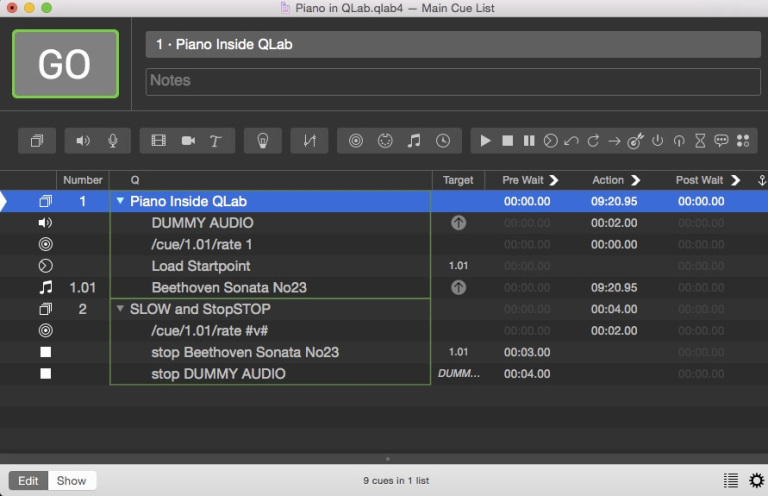This screenshot has height=496, width=768.
Task: Collapse the Piano Inside QLab group
Action: [x=121, y=201]
